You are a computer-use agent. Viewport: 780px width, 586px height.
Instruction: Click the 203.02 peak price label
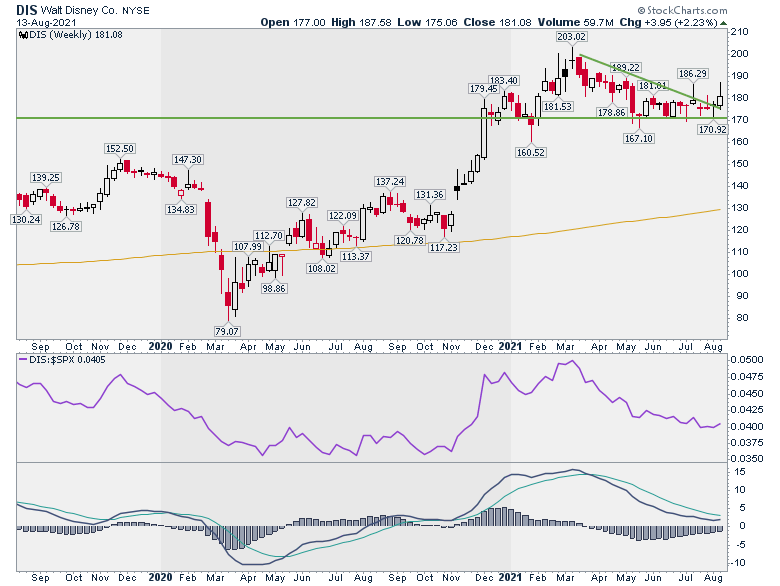[x=571, y=36]
